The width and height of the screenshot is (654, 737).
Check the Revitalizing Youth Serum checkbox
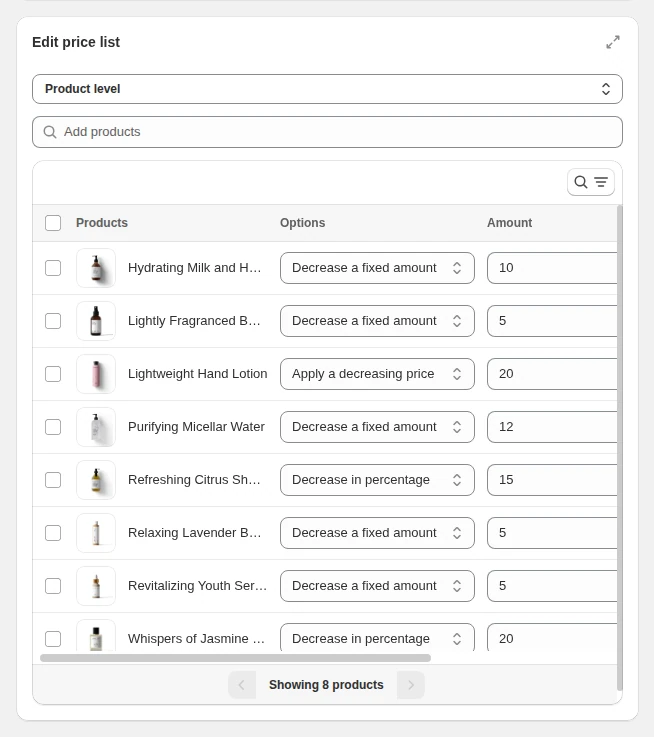tap(53, 586)
